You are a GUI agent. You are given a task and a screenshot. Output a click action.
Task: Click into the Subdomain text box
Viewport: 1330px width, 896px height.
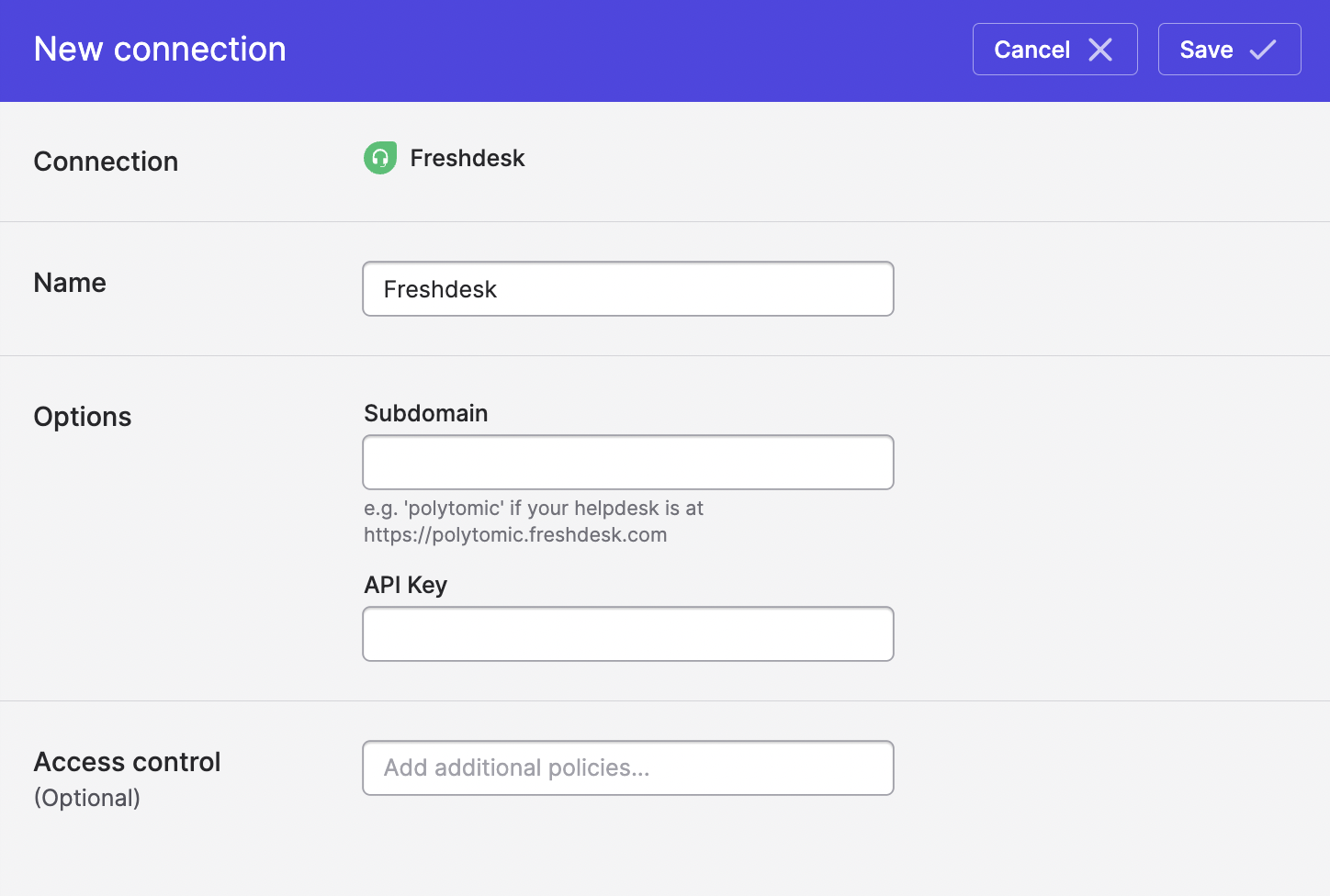tap(628, 463)
